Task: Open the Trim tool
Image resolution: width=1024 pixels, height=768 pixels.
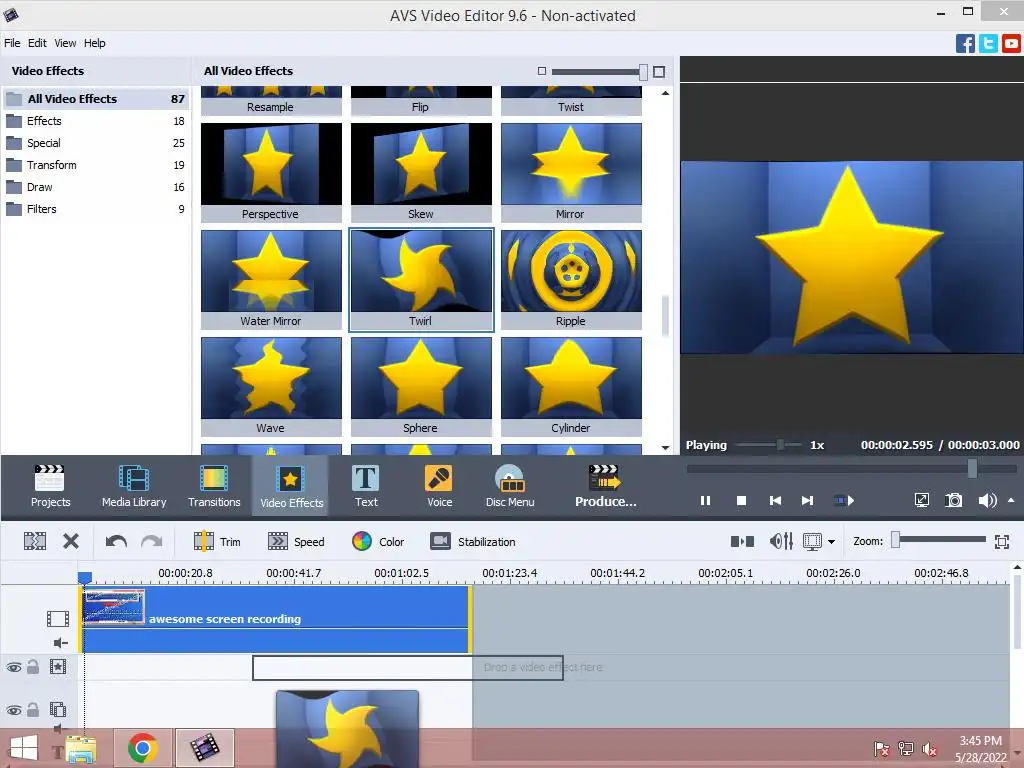Action: (x=217, y=541)
